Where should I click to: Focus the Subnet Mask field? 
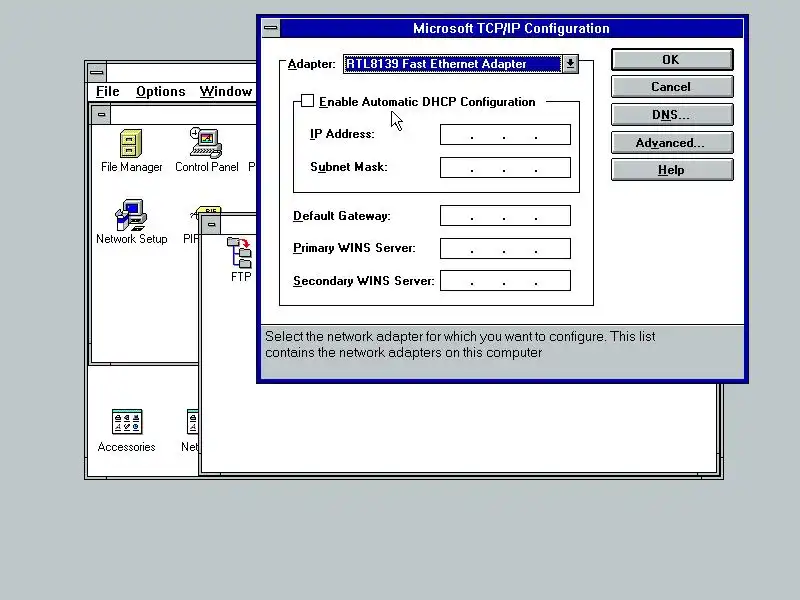click(505, 167)
